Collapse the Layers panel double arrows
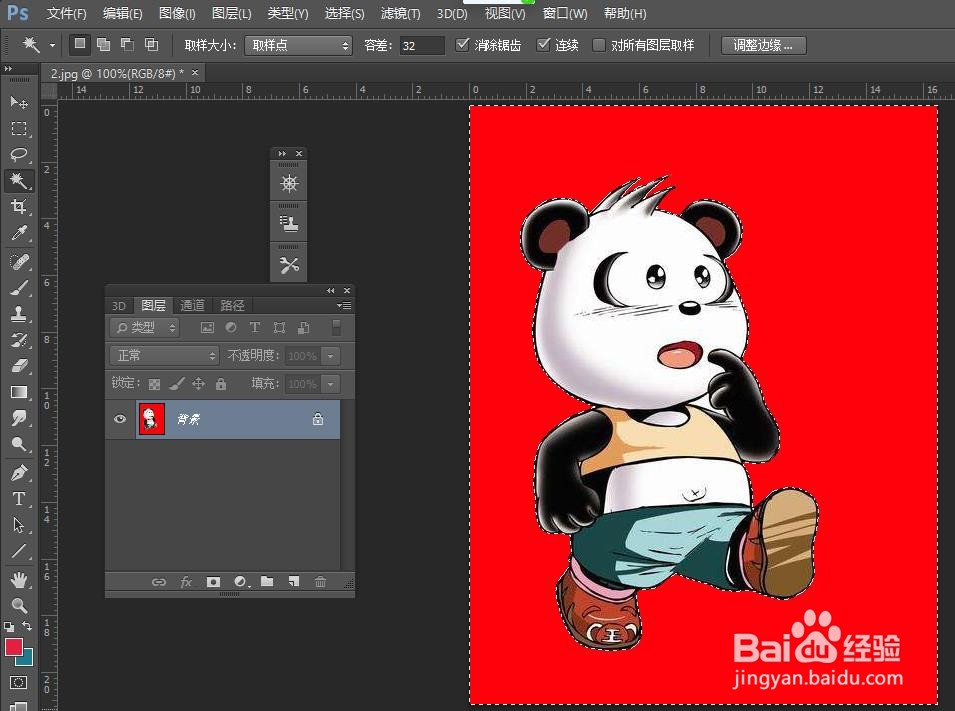 (331, 291)
